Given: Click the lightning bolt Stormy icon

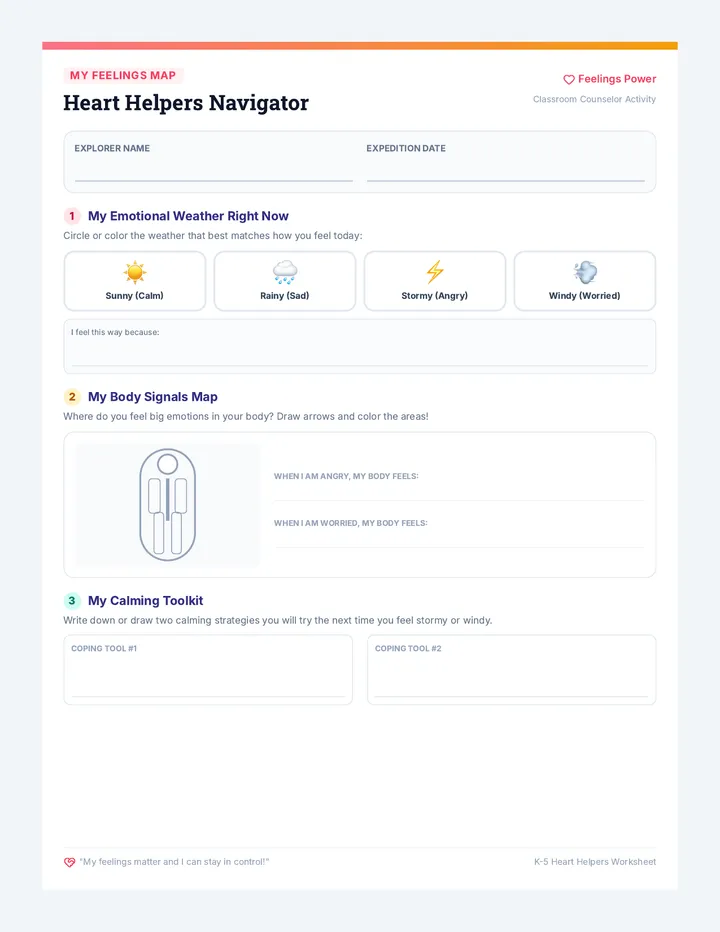Looking at the screenshot, I should coord(435,272).
